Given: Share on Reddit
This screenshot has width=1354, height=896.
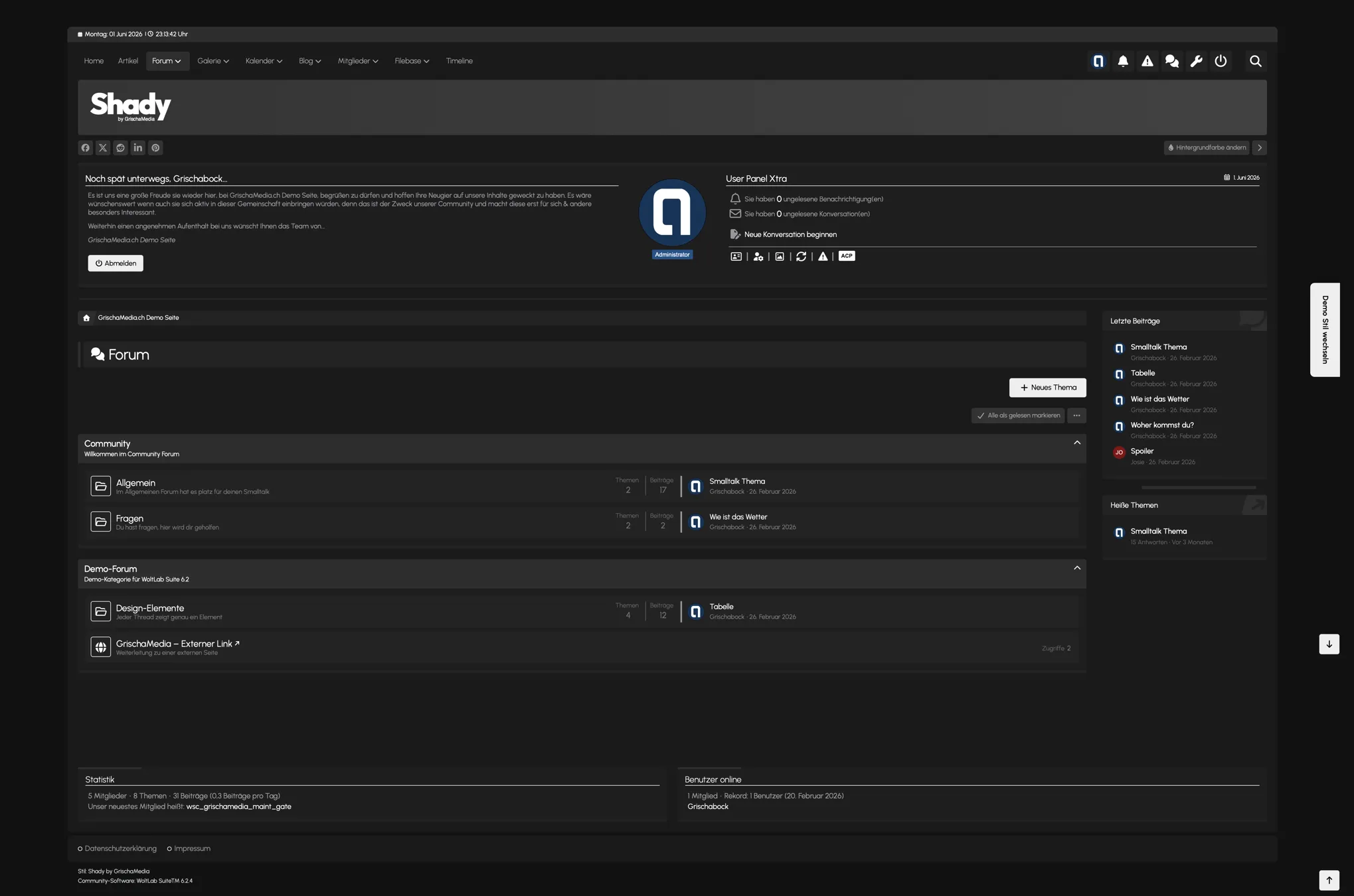Looking at the screenshot, I should (120, 148).
